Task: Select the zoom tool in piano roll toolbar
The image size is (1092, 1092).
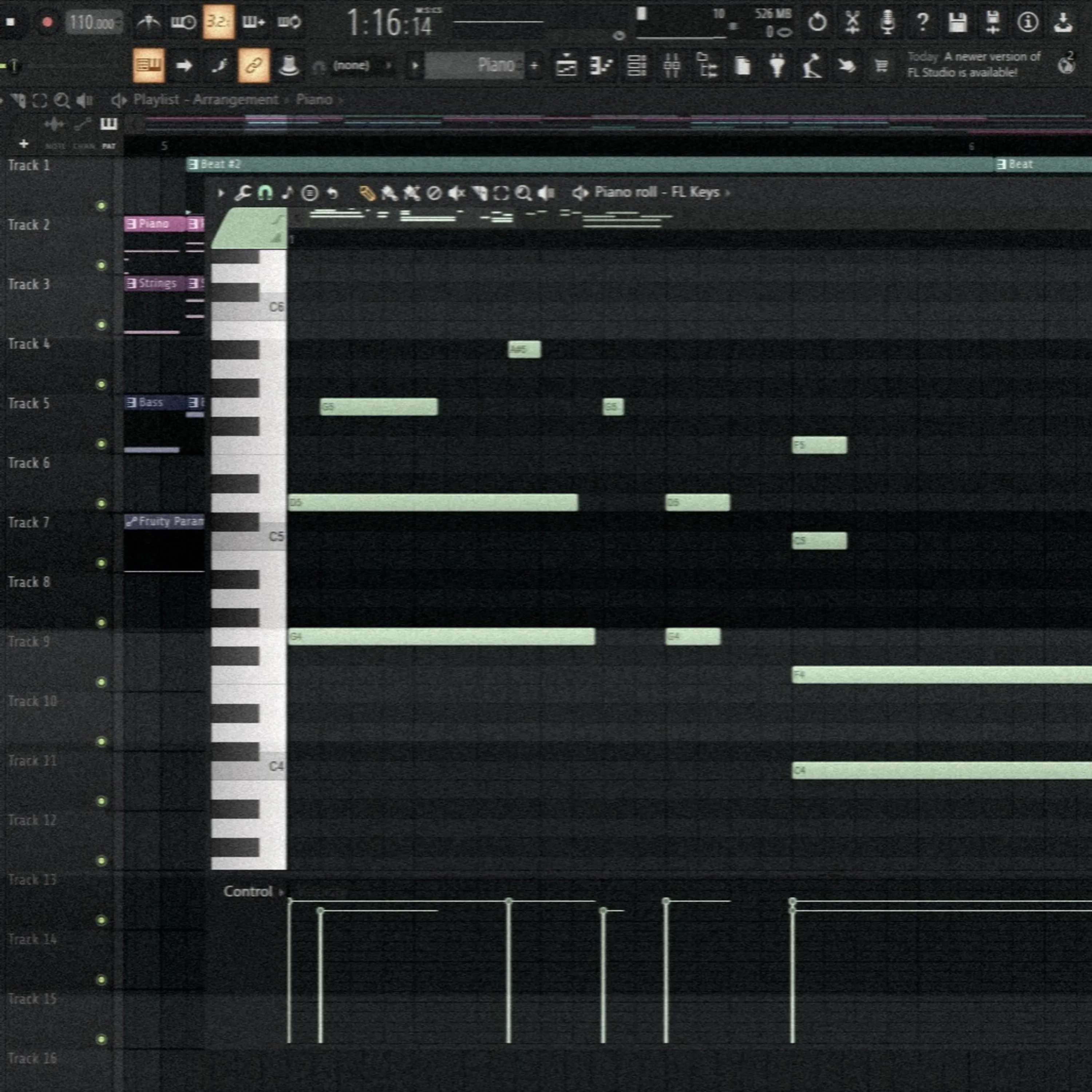Action: 523,193
